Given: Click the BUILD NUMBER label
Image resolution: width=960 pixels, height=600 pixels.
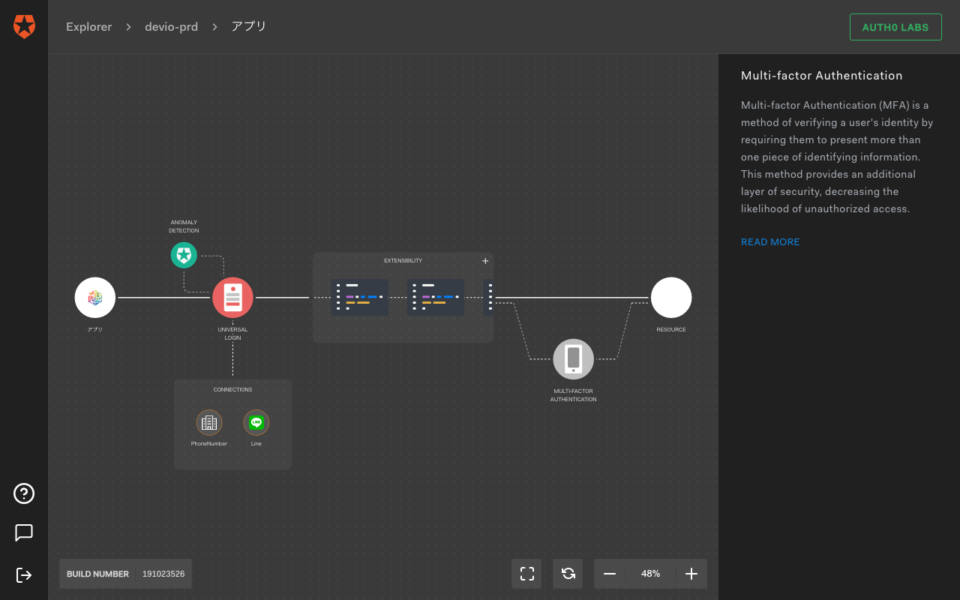Looking at the screenshot, I should [x=97, y=574].
